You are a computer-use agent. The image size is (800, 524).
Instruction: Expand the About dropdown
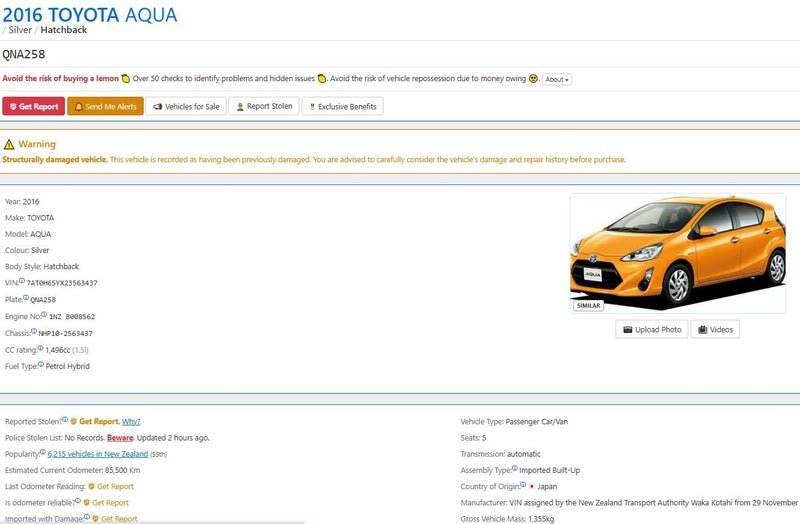click(557, 79)
